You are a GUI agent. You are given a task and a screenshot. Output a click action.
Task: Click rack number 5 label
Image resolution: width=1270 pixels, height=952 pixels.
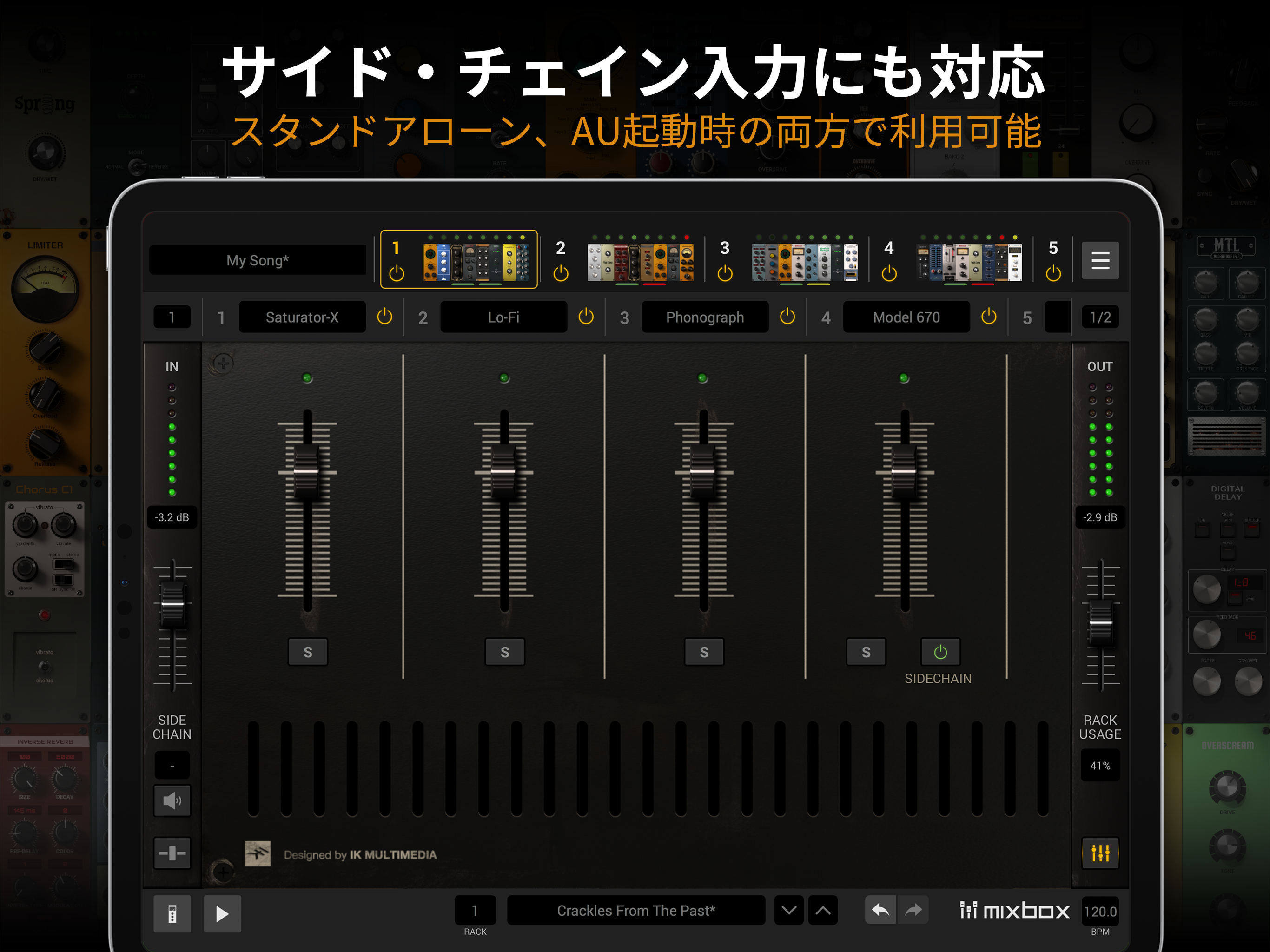pos(1053,247)
